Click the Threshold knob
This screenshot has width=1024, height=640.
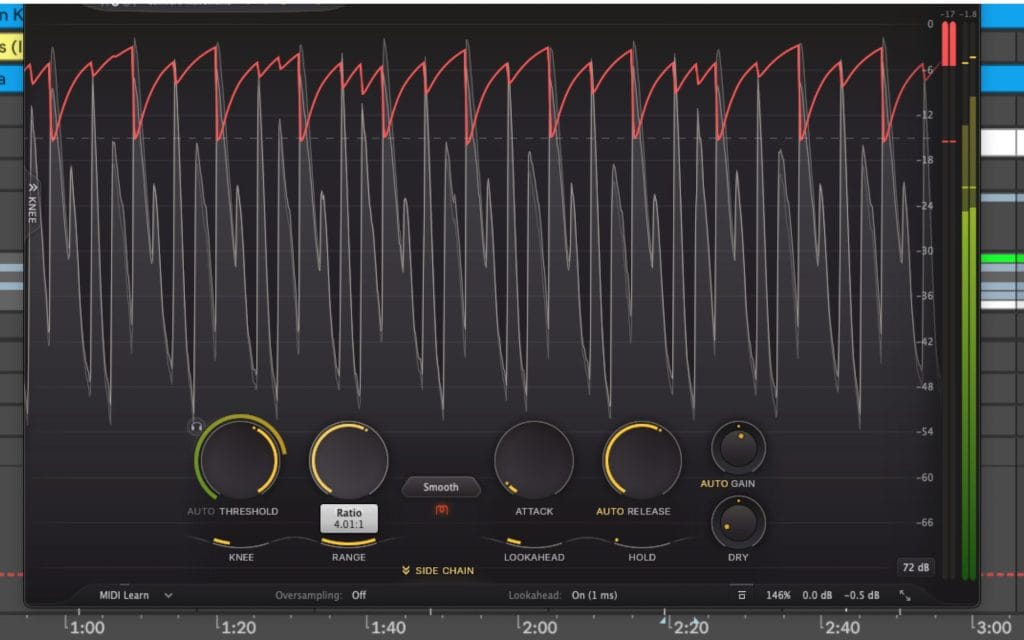(x=238, y=459)
